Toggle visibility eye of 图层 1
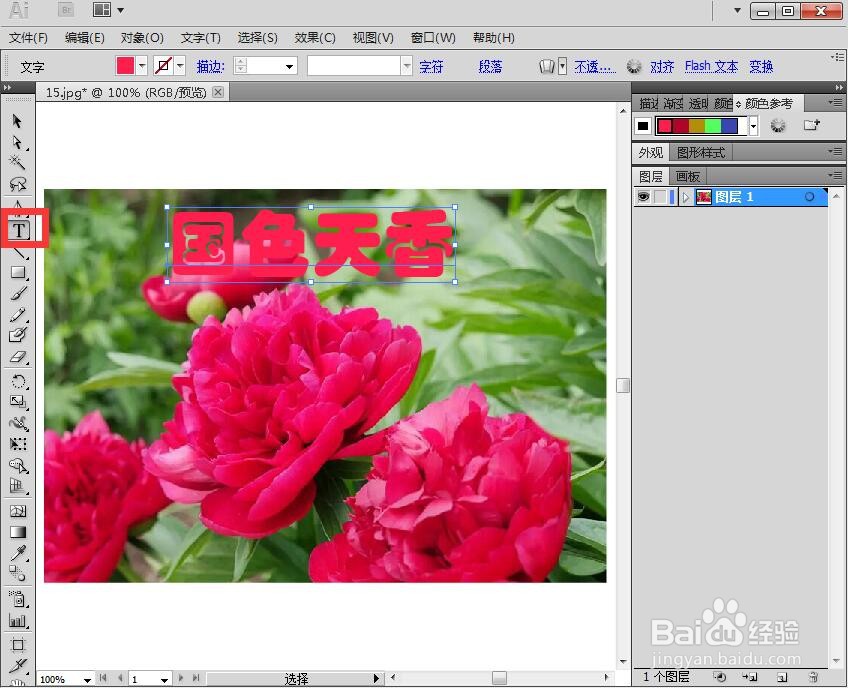The height and width of the screenshot is (688, 848). pyautogui.click(x=643, y=197)
